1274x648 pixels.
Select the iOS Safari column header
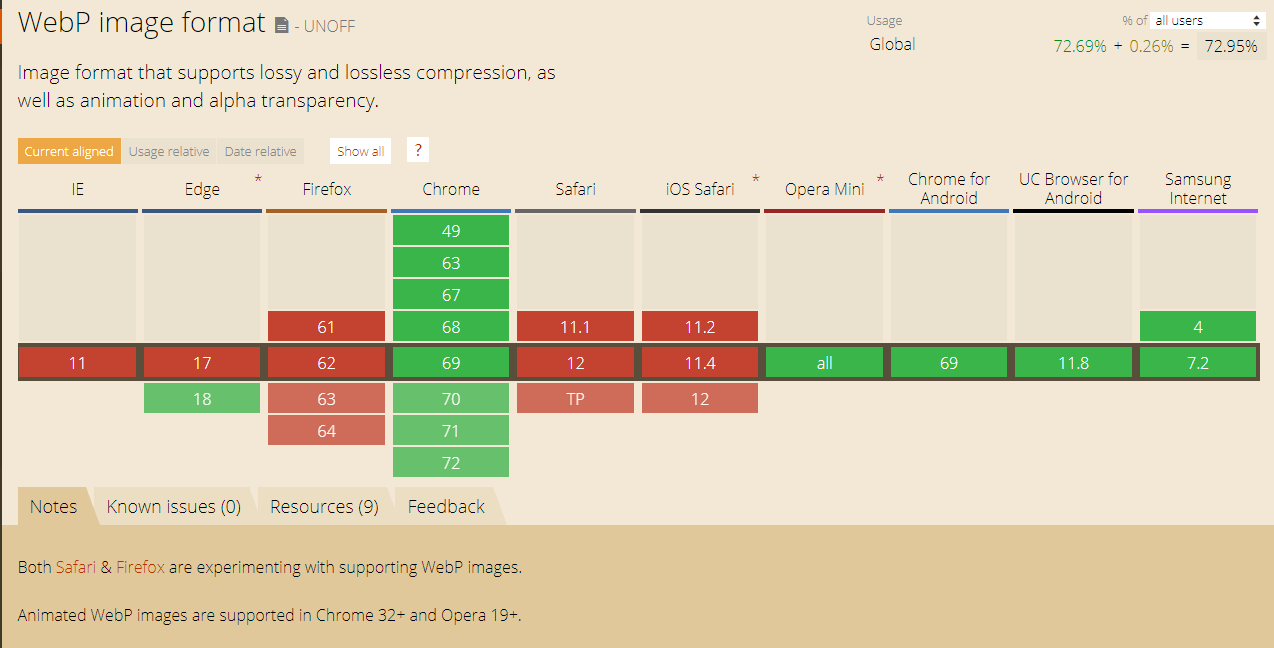(700, 189)
